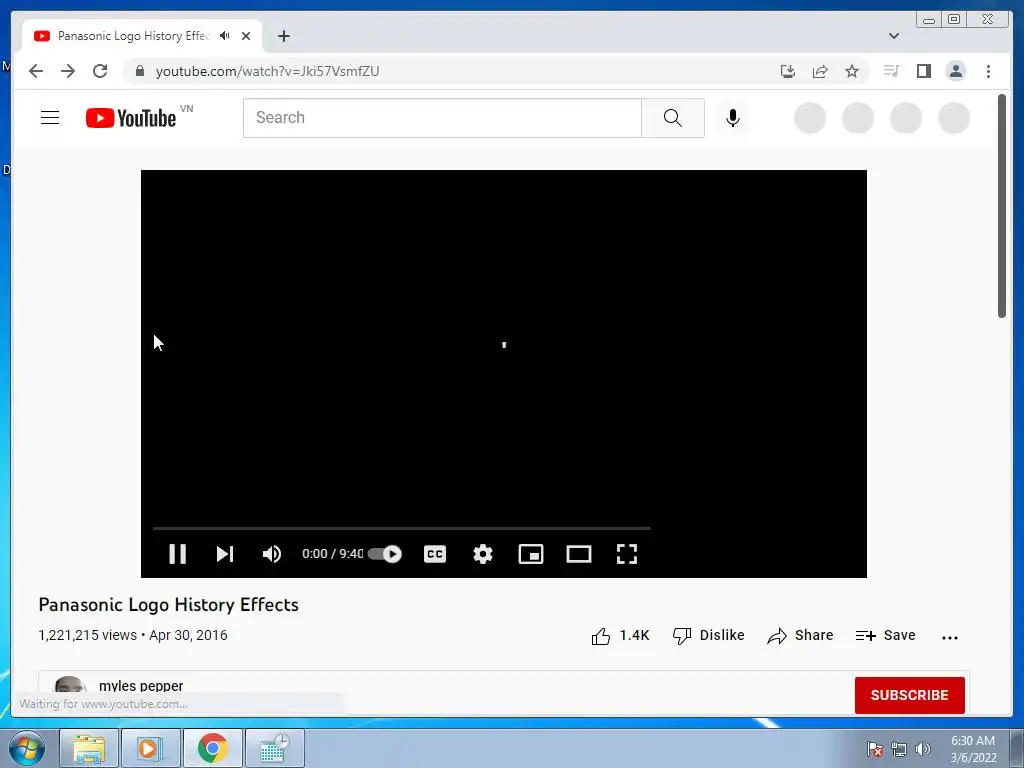Open more actions ellipsis menu

coord(950,637)
